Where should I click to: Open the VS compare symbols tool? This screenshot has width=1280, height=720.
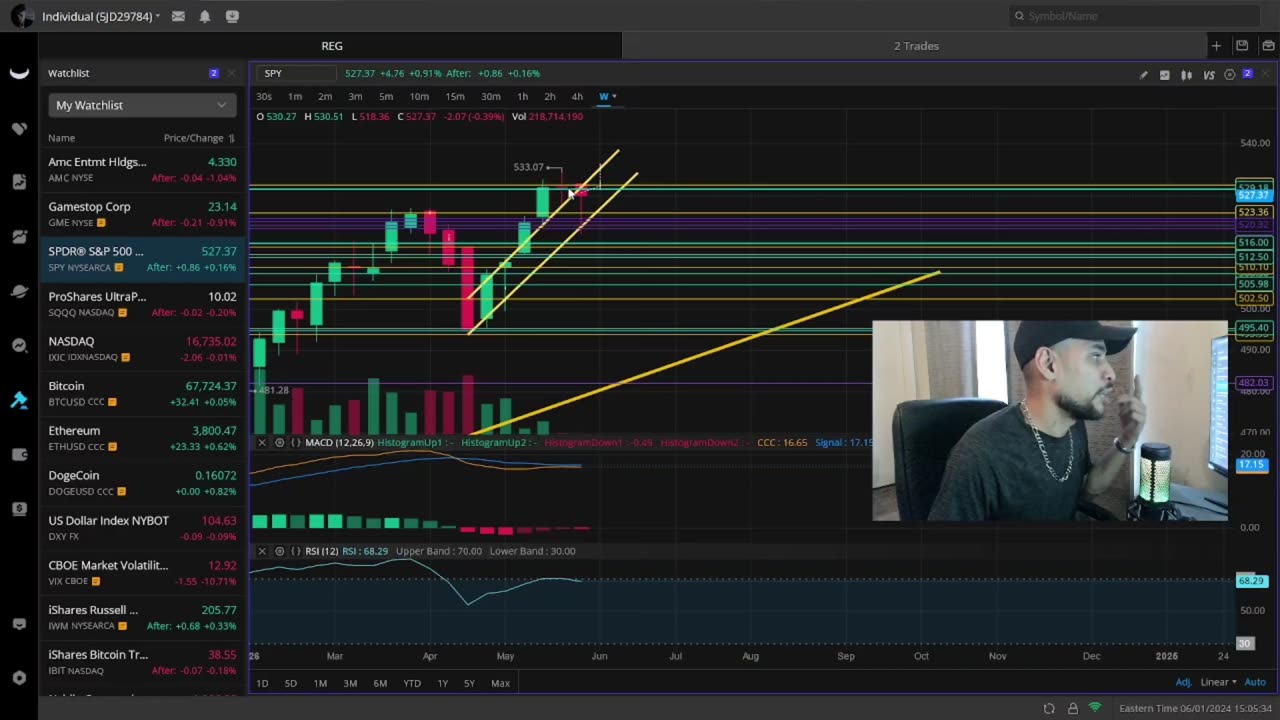click(1209, 75)
